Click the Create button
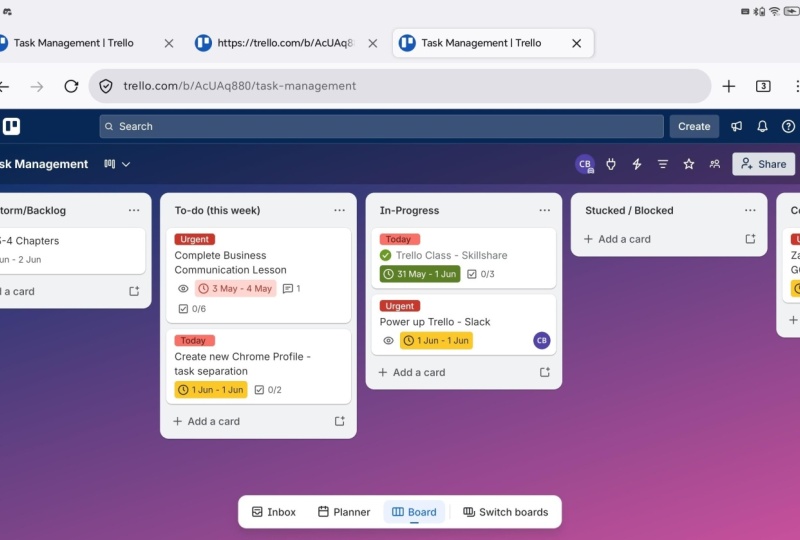800x540 pixels. click(694, 126)
